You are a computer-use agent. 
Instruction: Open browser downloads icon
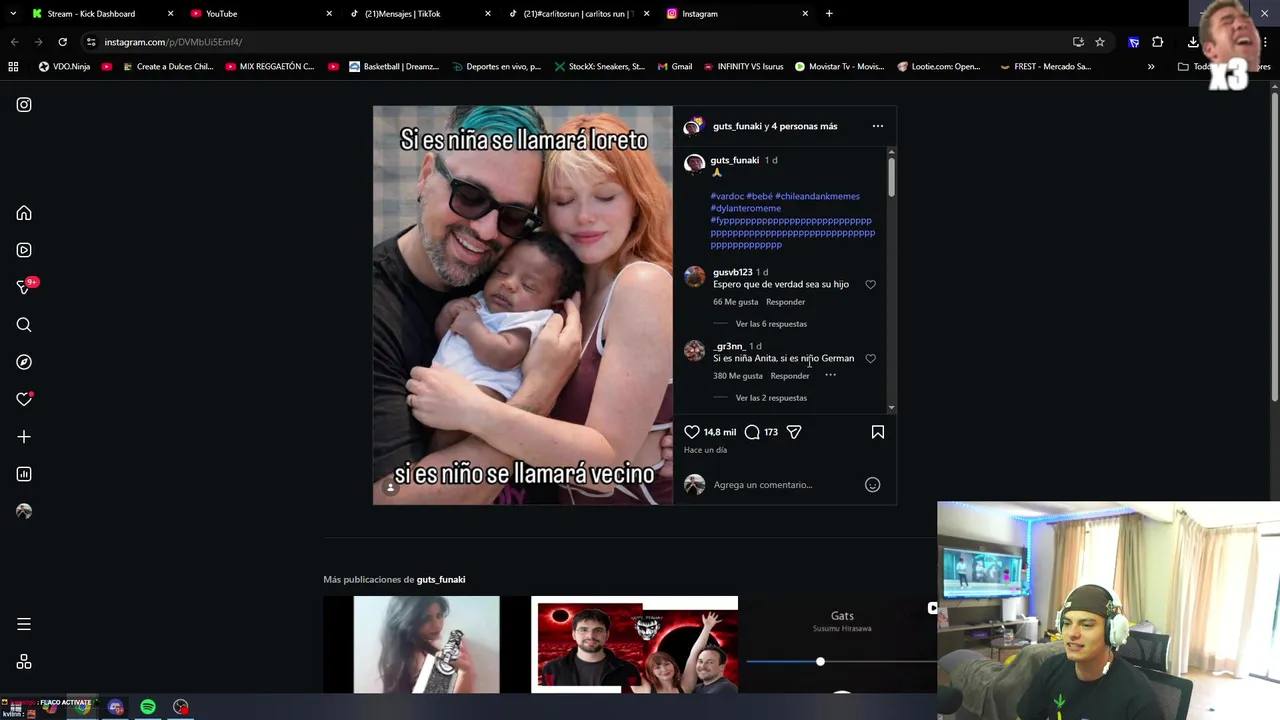click(1193, 42)
